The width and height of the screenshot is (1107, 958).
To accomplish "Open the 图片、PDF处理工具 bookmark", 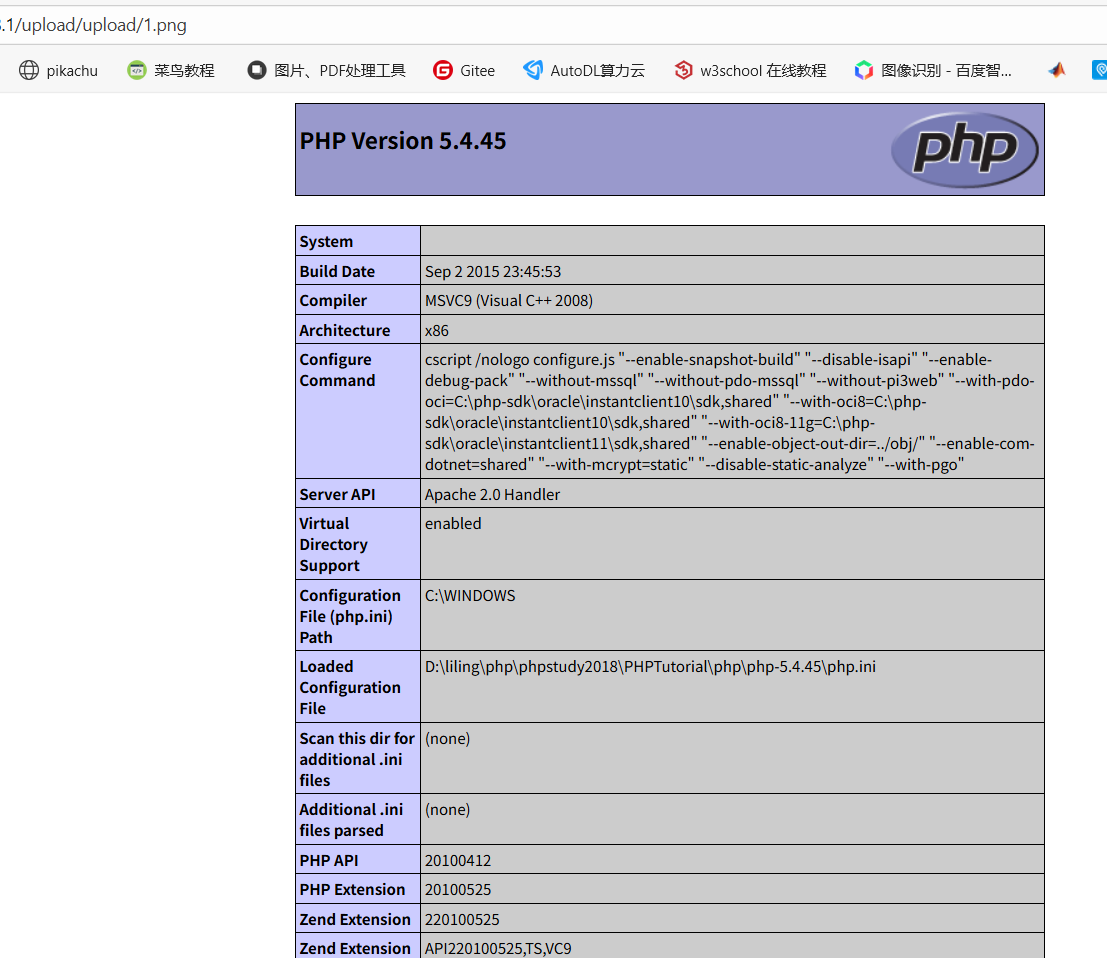I will tap(326, 71).
